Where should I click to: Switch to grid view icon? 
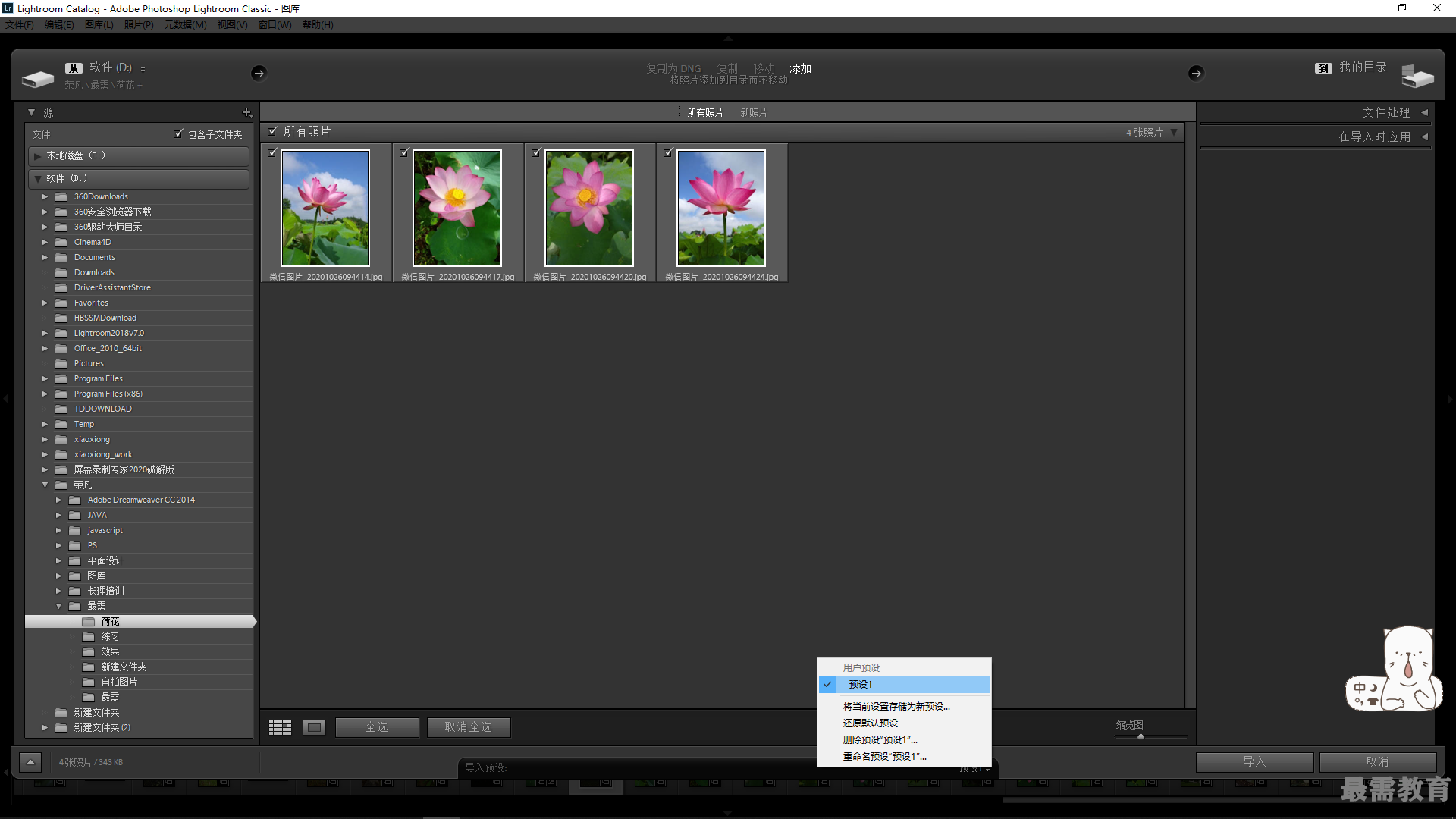280,727
